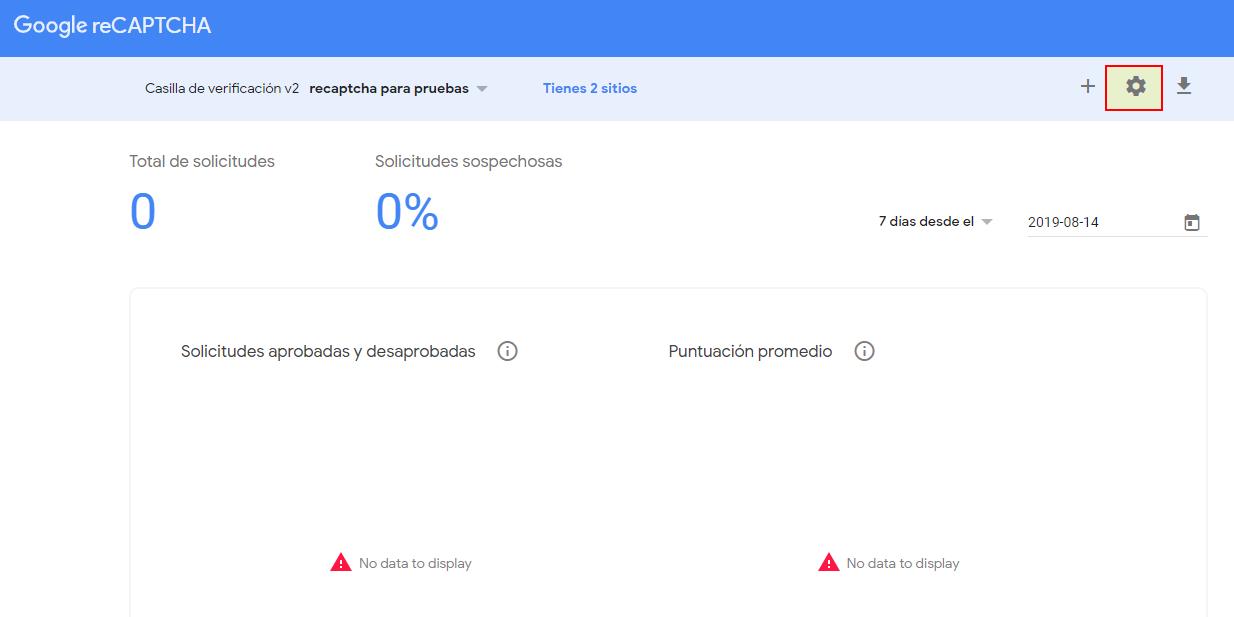The height and width of the screenshot is (617, 1234).
Task: Click the Solicitudes sospechosas label
Action: pos(469,161)
